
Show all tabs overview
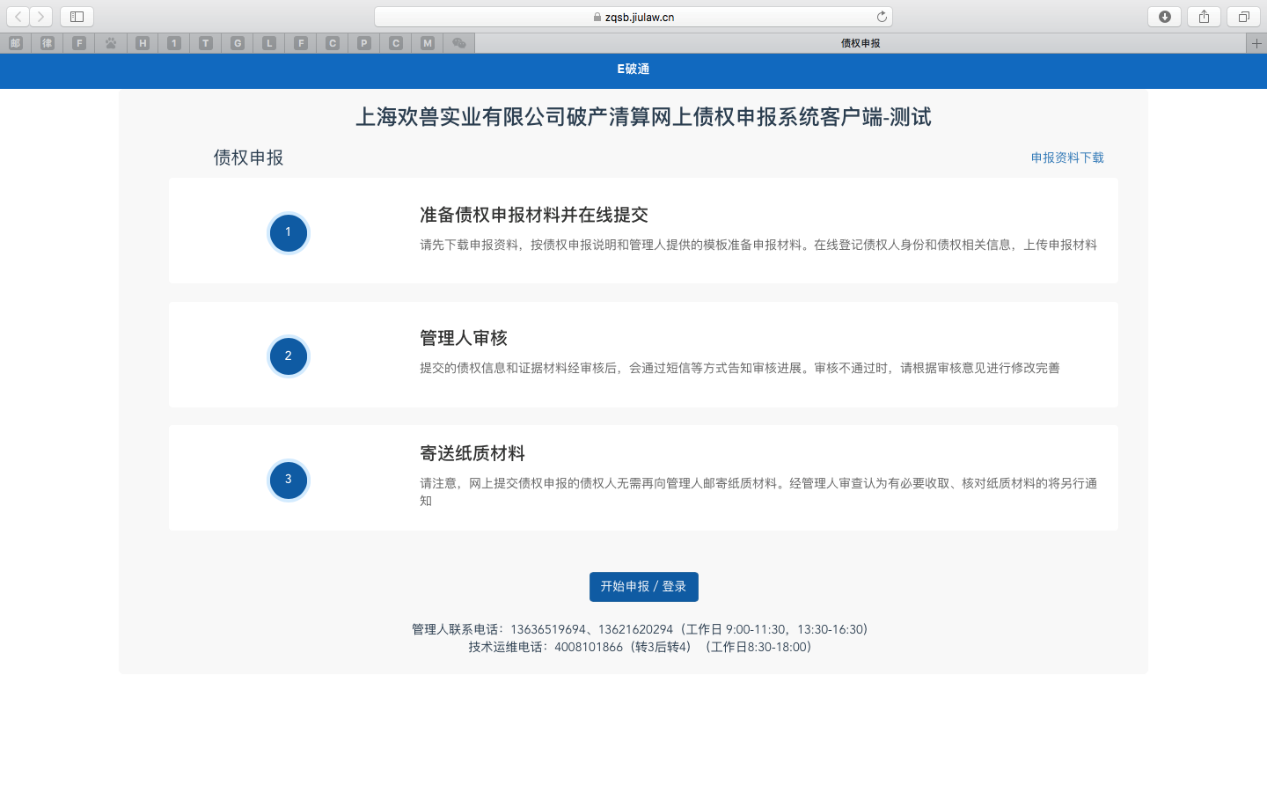pyautogui.click(x=1244, y=16)
